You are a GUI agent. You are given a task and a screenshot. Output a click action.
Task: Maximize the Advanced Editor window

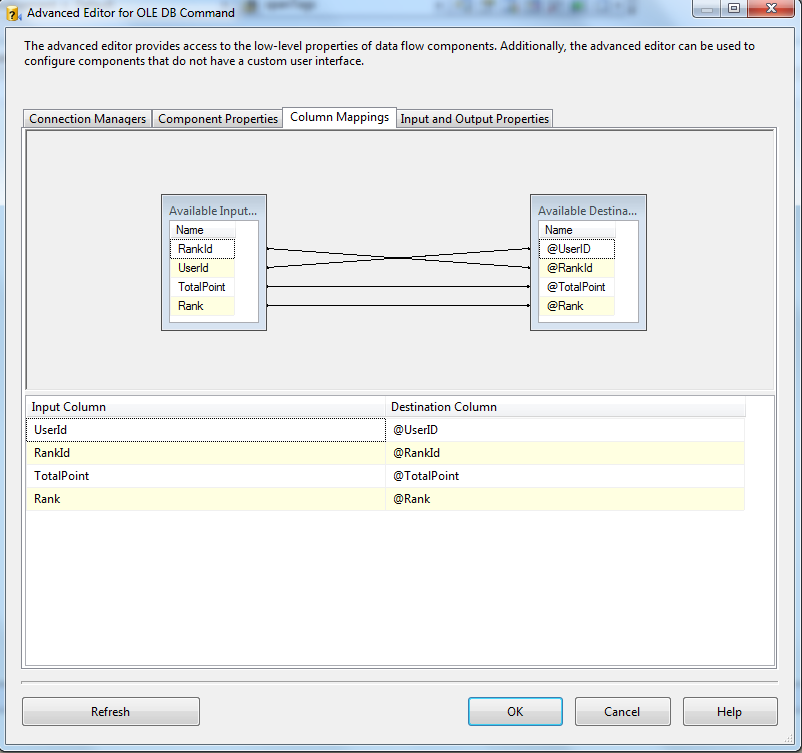pos(734,8)
